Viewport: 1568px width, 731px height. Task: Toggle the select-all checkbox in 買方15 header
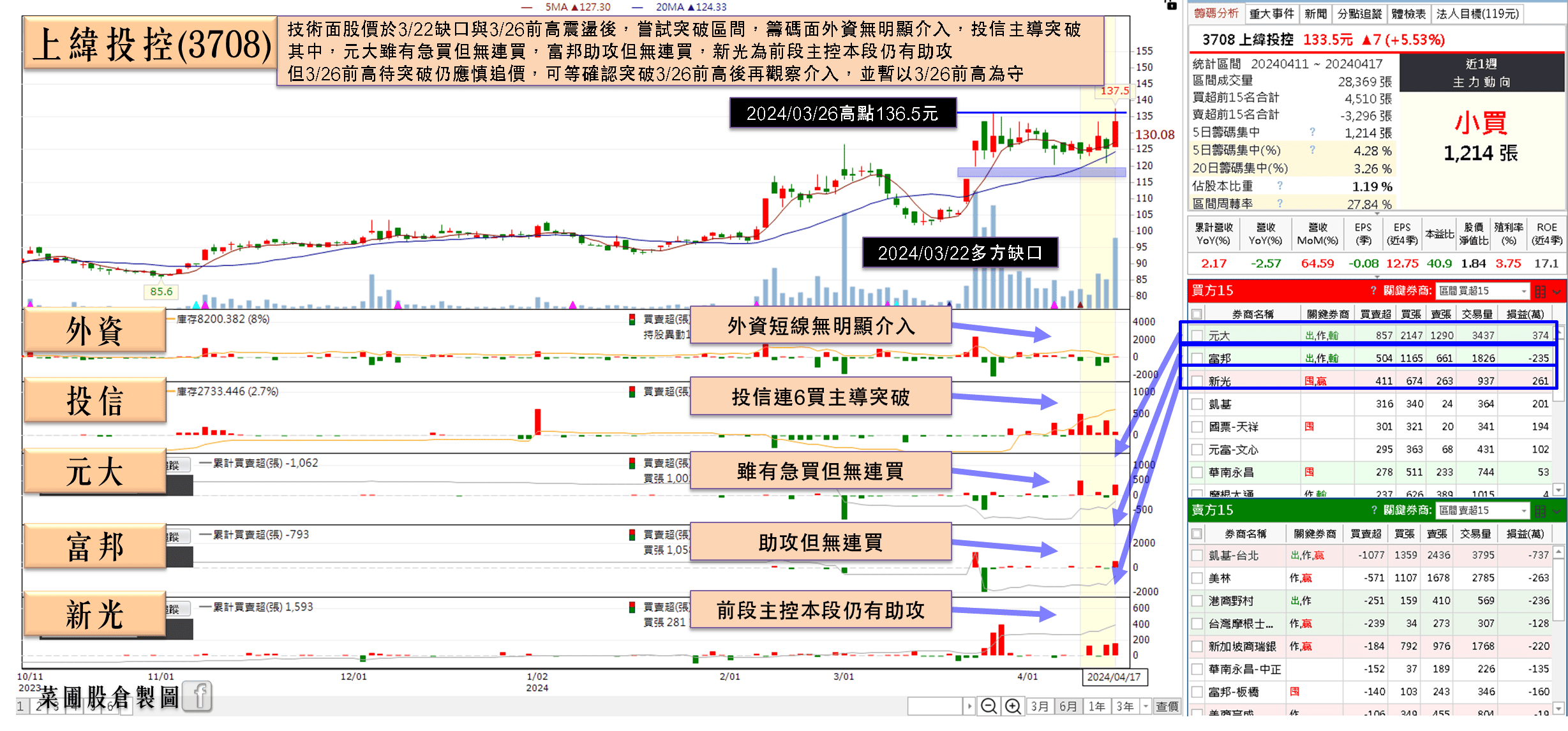pos(1197,314)
